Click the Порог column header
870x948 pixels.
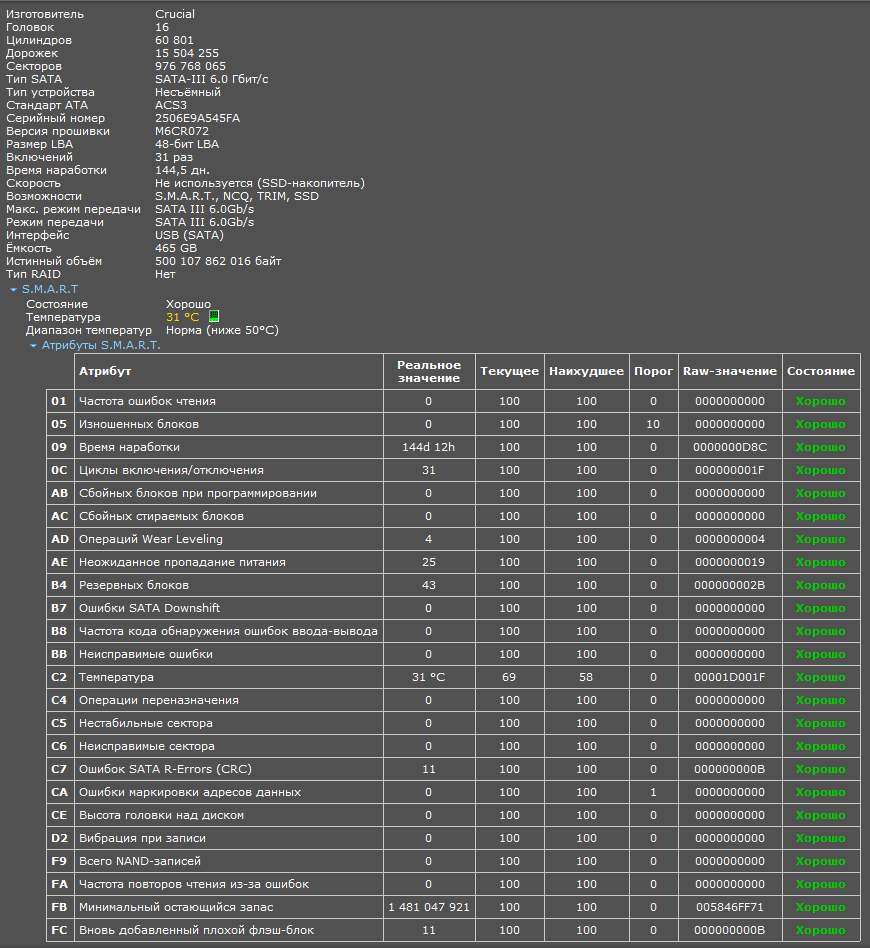click(x=653, y=371)
